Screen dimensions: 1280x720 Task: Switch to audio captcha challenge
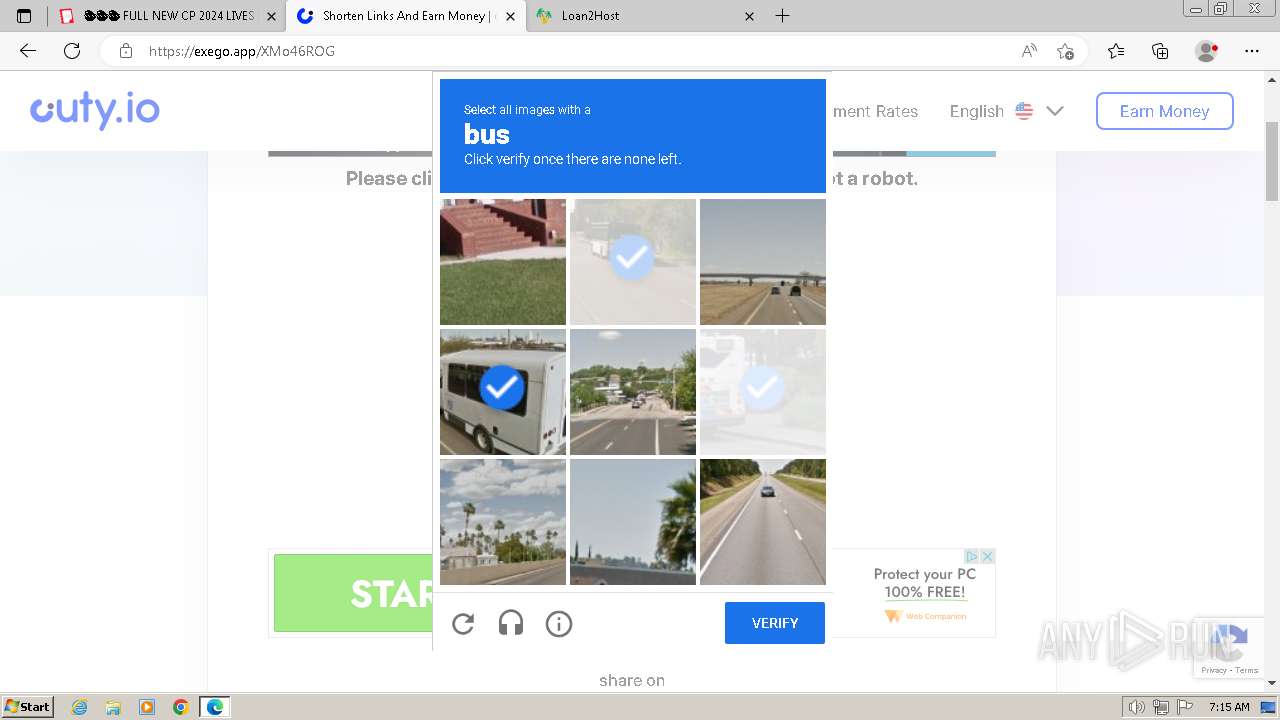point(511,624)
